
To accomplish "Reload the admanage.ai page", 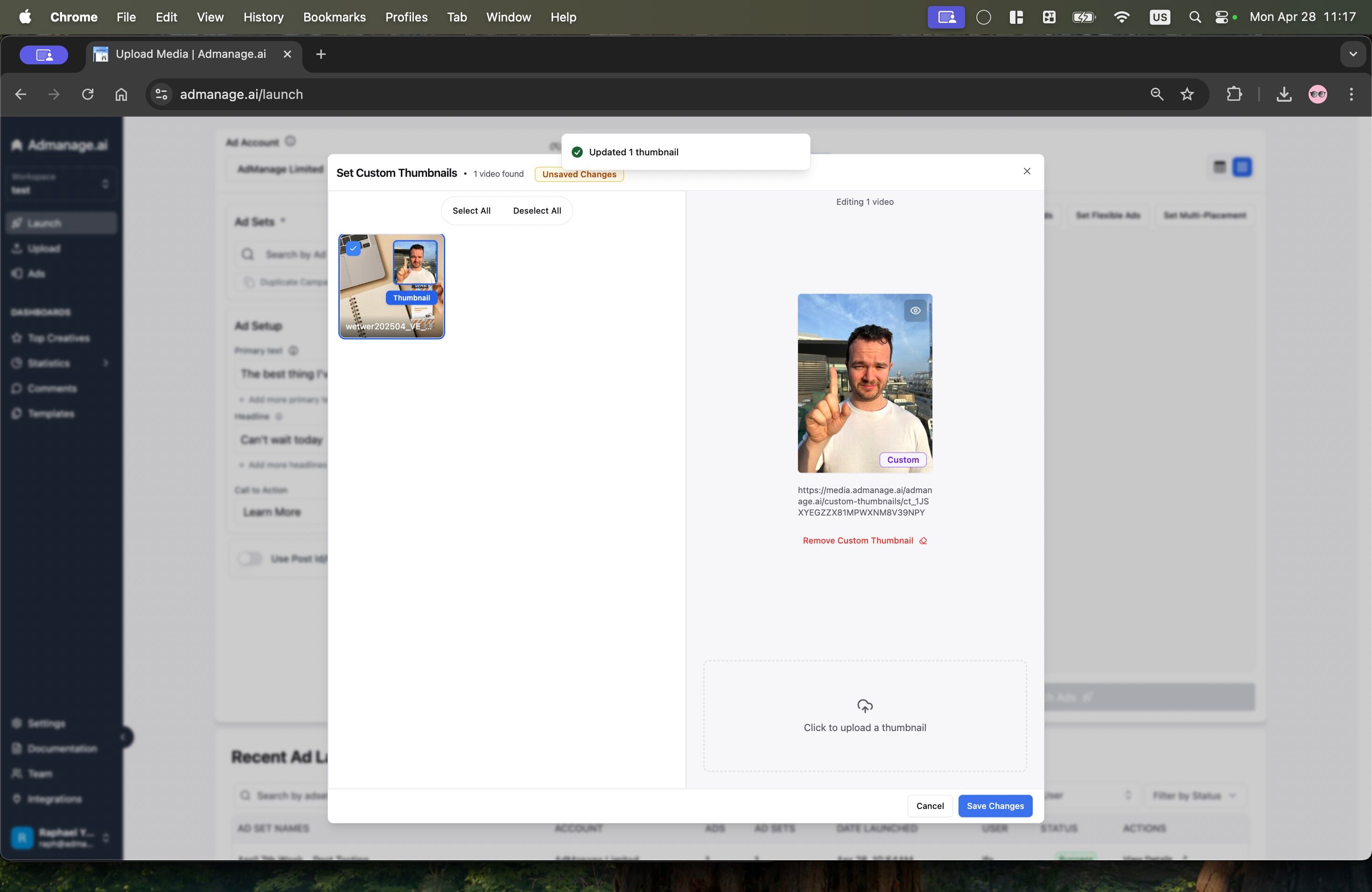I will 88,95.
